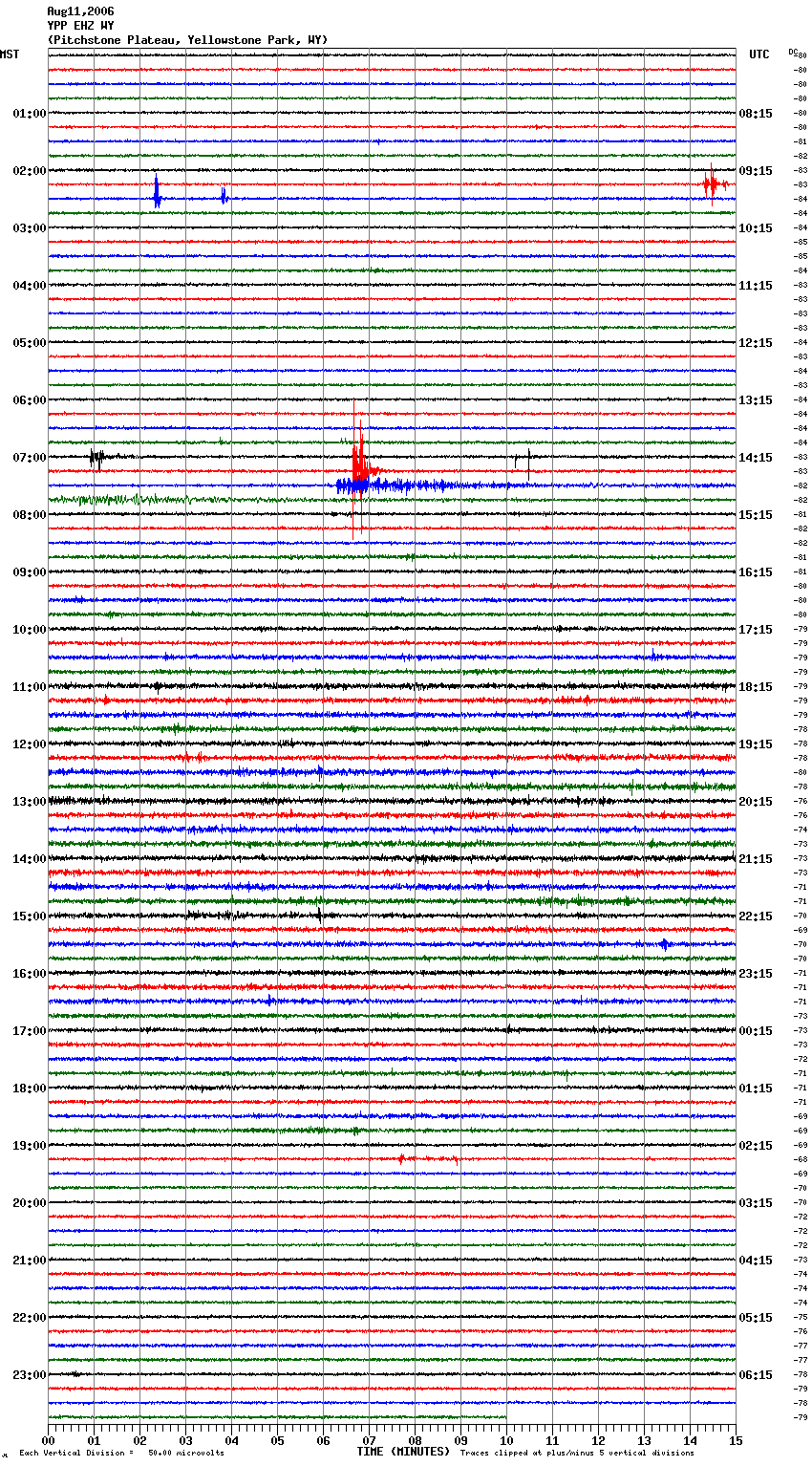Click the Pitchstone Plateau location title
The height and width of the screenshot is (1466, 812).
(187, 40)
